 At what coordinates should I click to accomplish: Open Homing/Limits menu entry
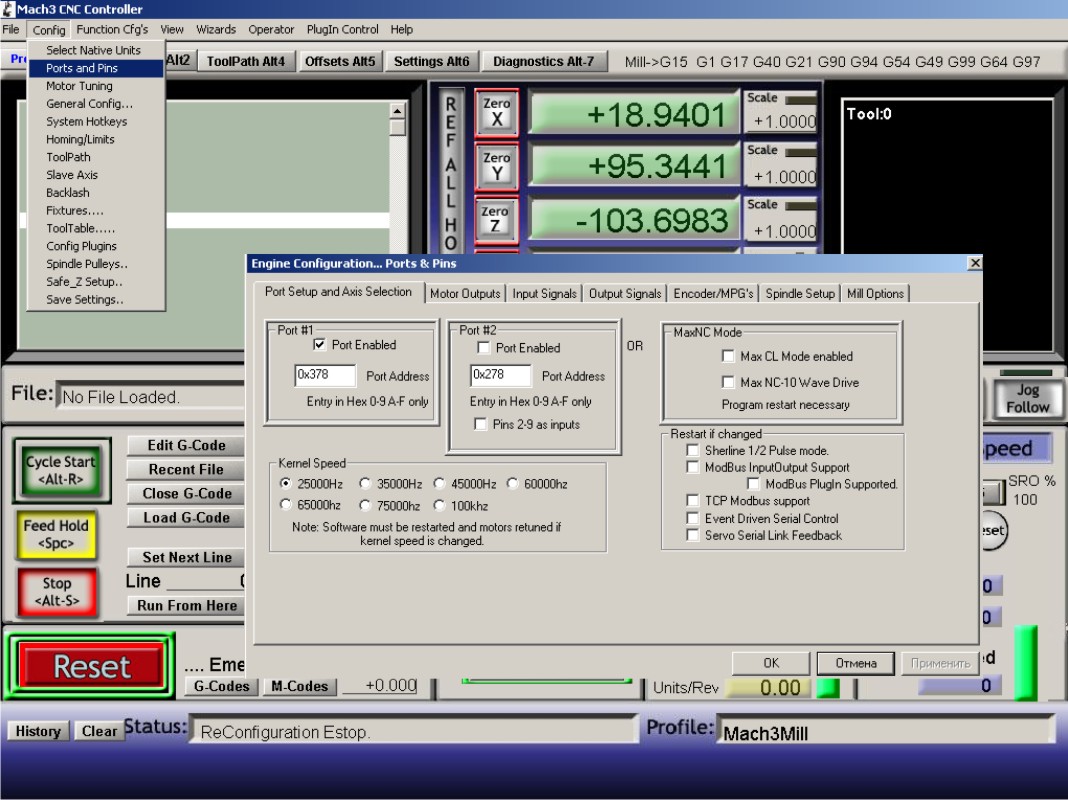80,139
